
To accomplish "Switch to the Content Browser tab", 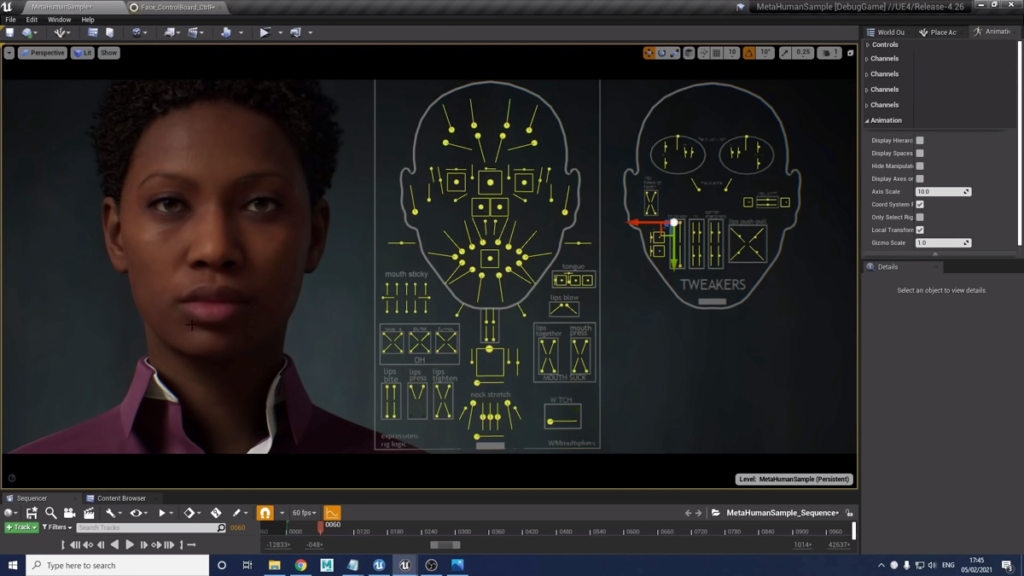I will coord(122,497).
